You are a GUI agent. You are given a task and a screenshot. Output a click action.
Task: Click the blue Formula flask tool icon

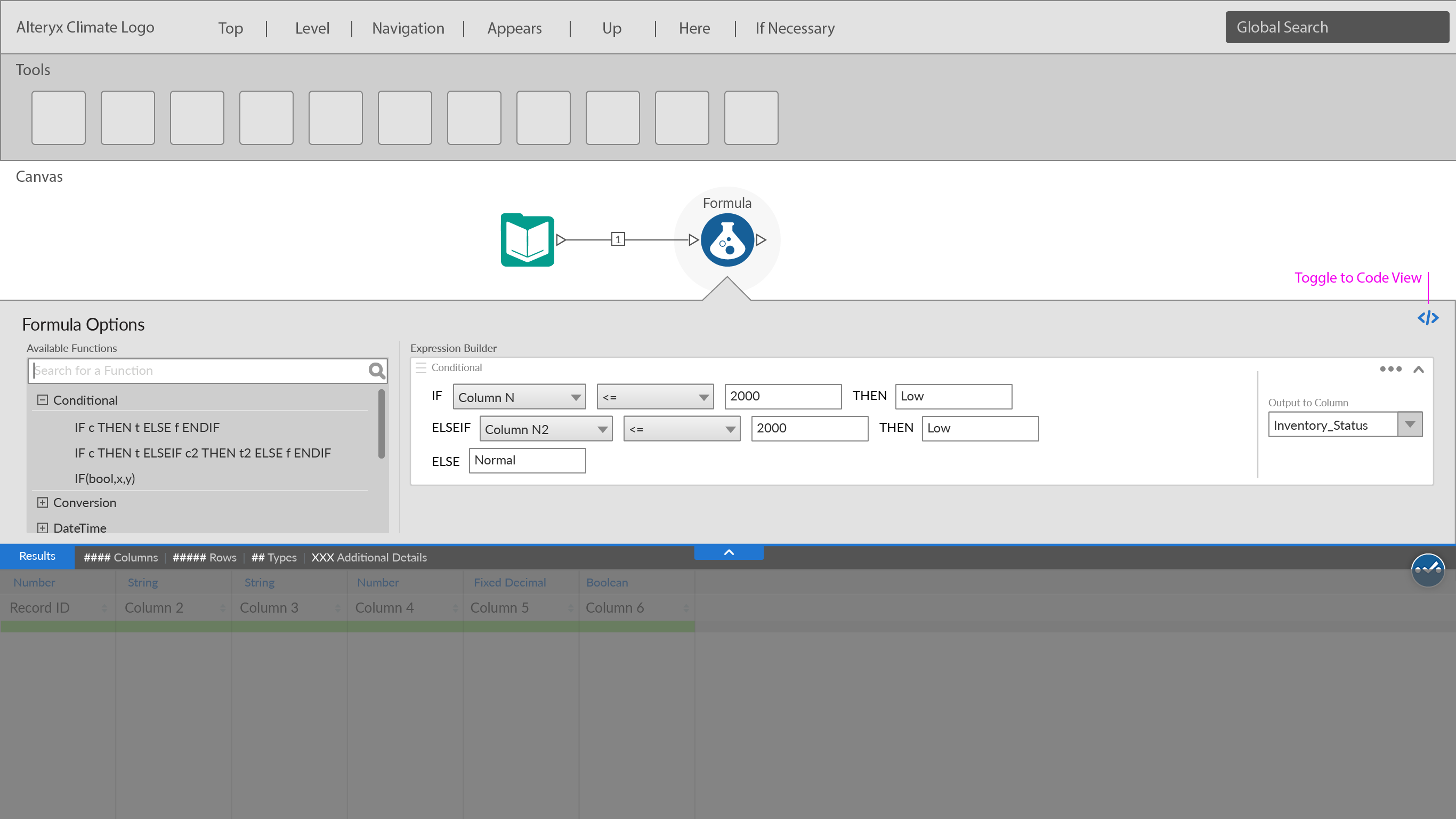click(727, 240)
